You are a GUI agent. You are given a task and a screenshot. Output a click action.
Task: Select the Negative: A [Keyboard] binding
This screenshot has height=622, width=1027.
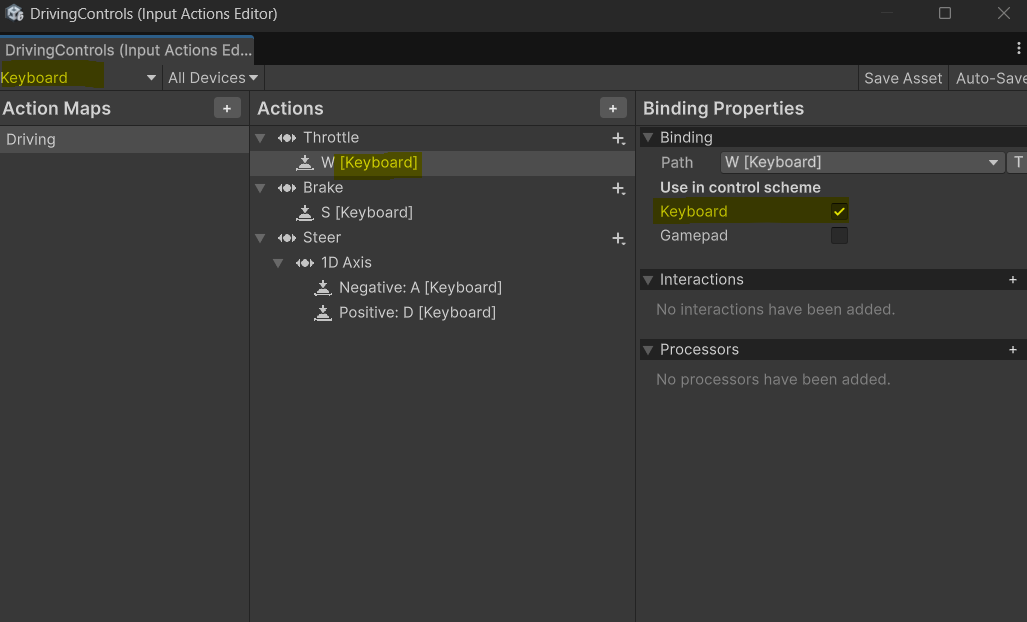[x=420, y=288]
